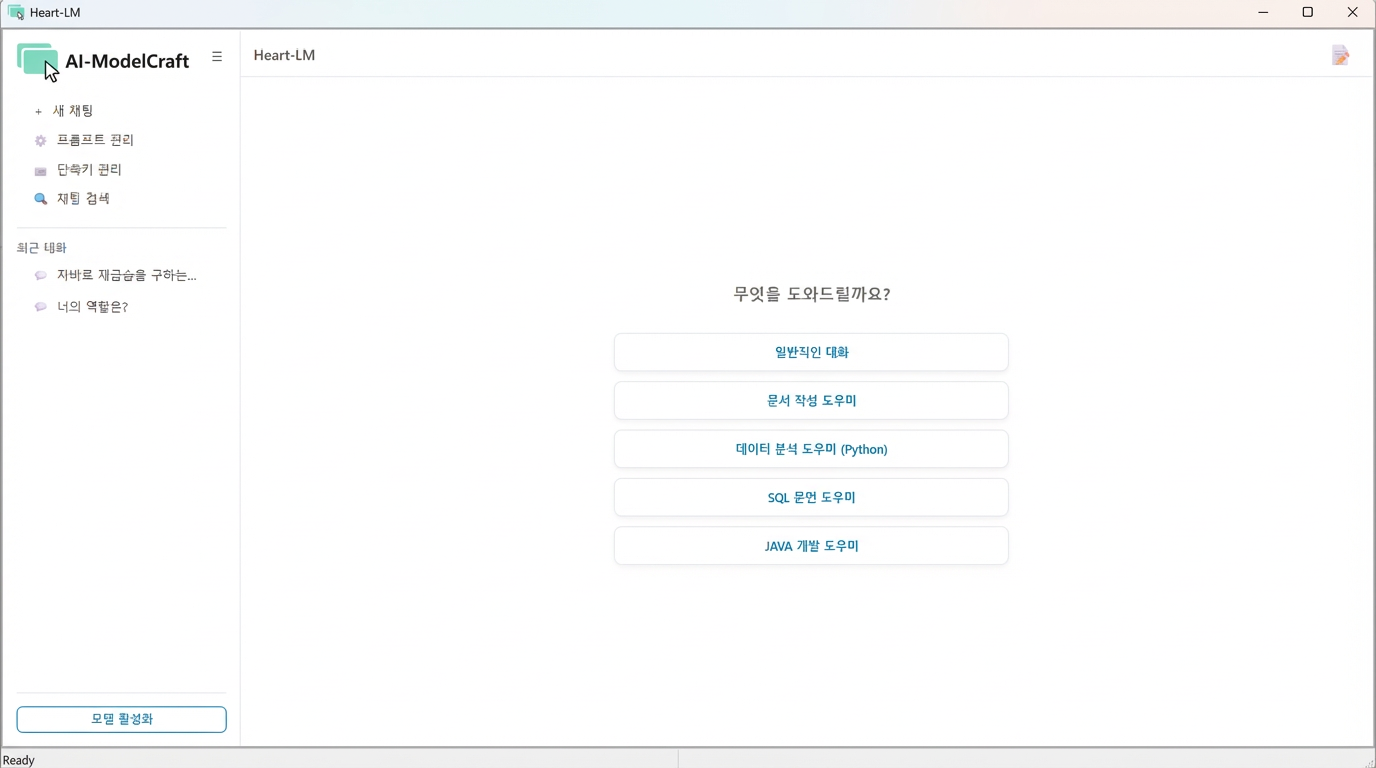Click the AI-ModelCraft logo icon
Screen dimensions: 1376x768
pos(37,60)
